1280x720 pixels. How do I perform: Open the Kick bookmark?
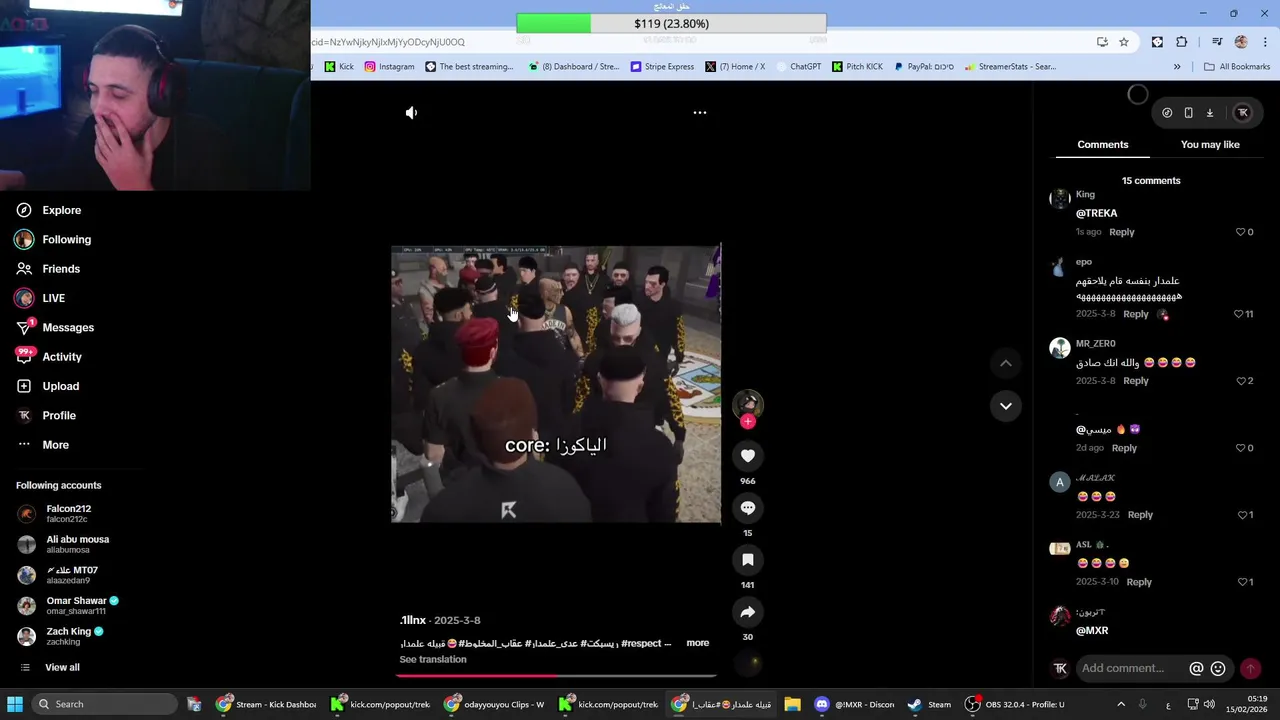[x=338, y=67]
